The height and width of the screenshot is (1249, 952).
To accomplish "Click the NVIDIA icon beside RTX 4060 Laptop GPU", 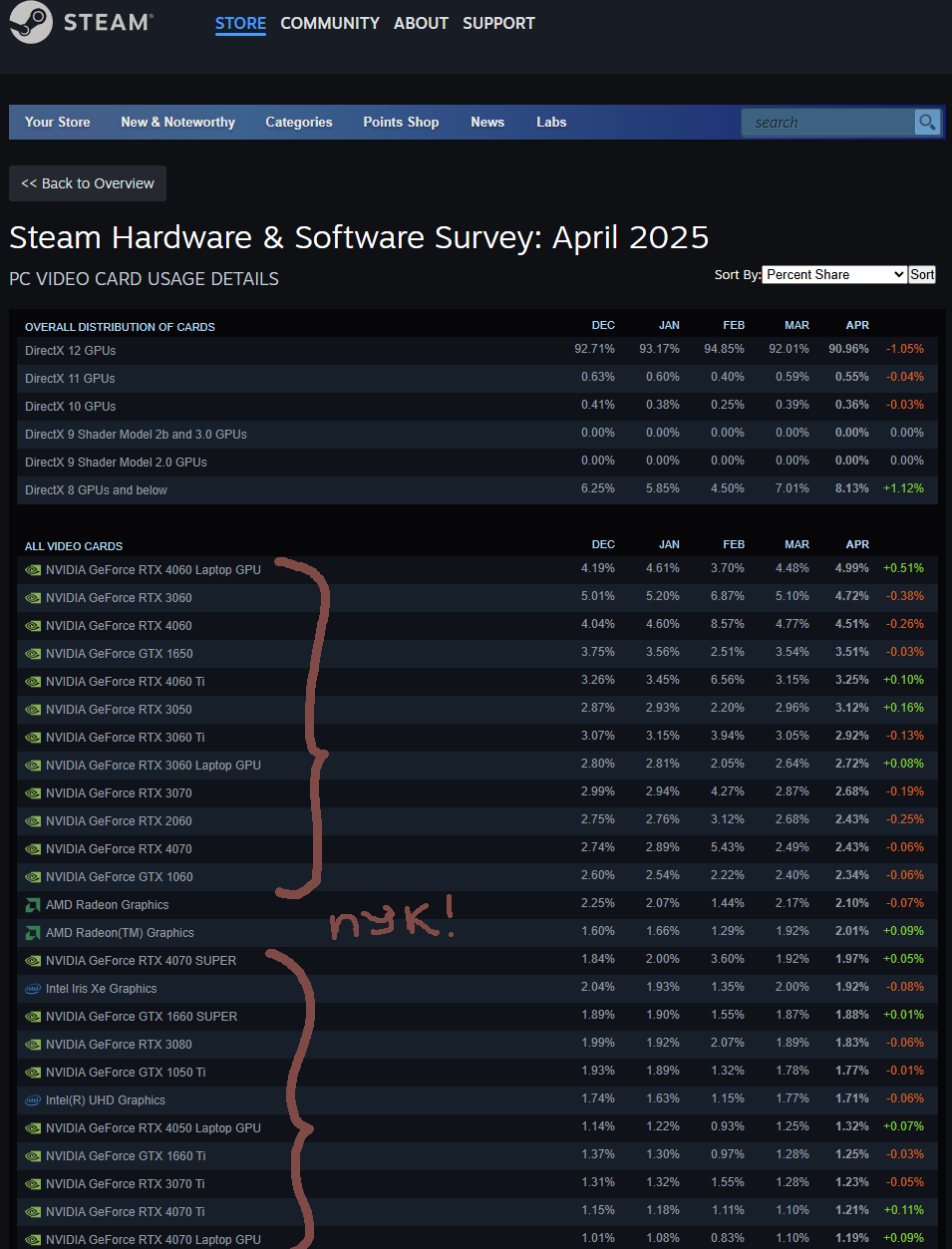I will [x=33, y=570].
